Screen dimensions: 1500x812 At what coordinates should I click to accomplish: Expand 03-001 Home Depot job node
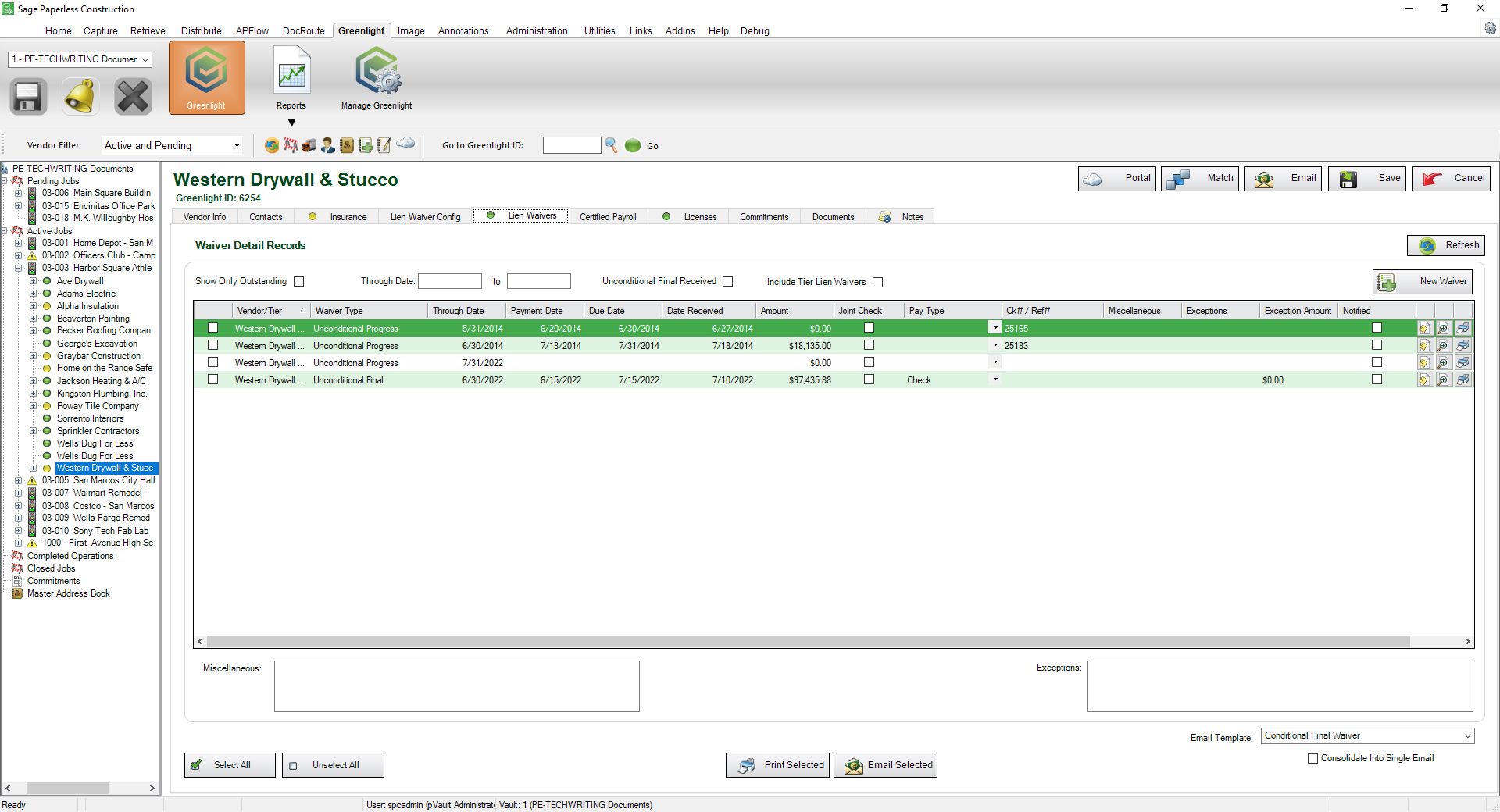pyautogui.click(x=19, y=243)
